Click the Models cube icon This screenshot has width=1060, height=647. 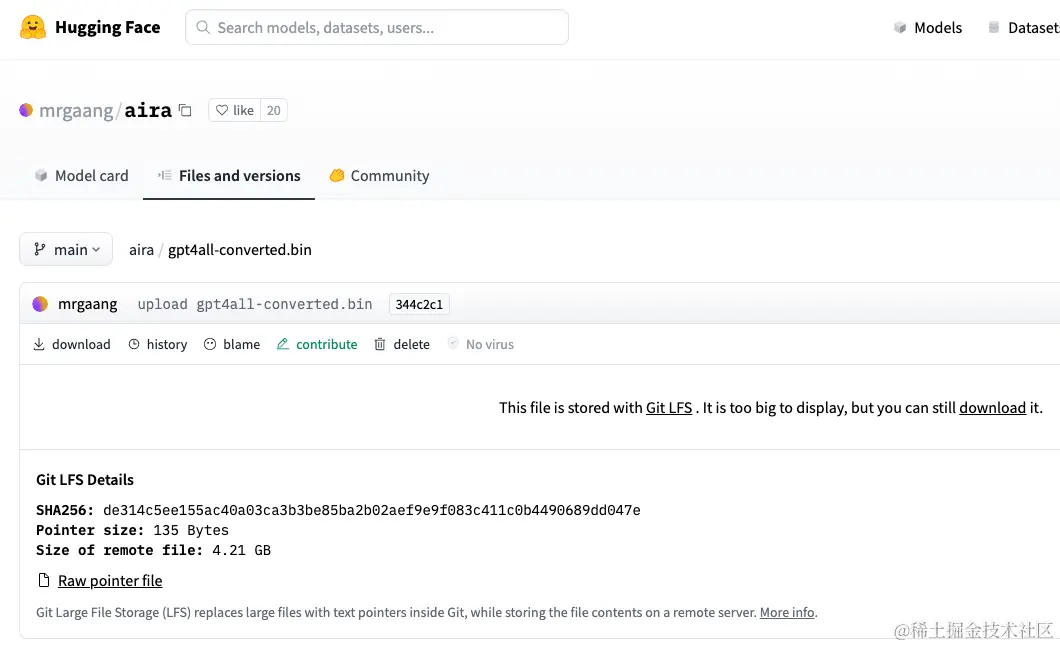(x=900, y=28)
